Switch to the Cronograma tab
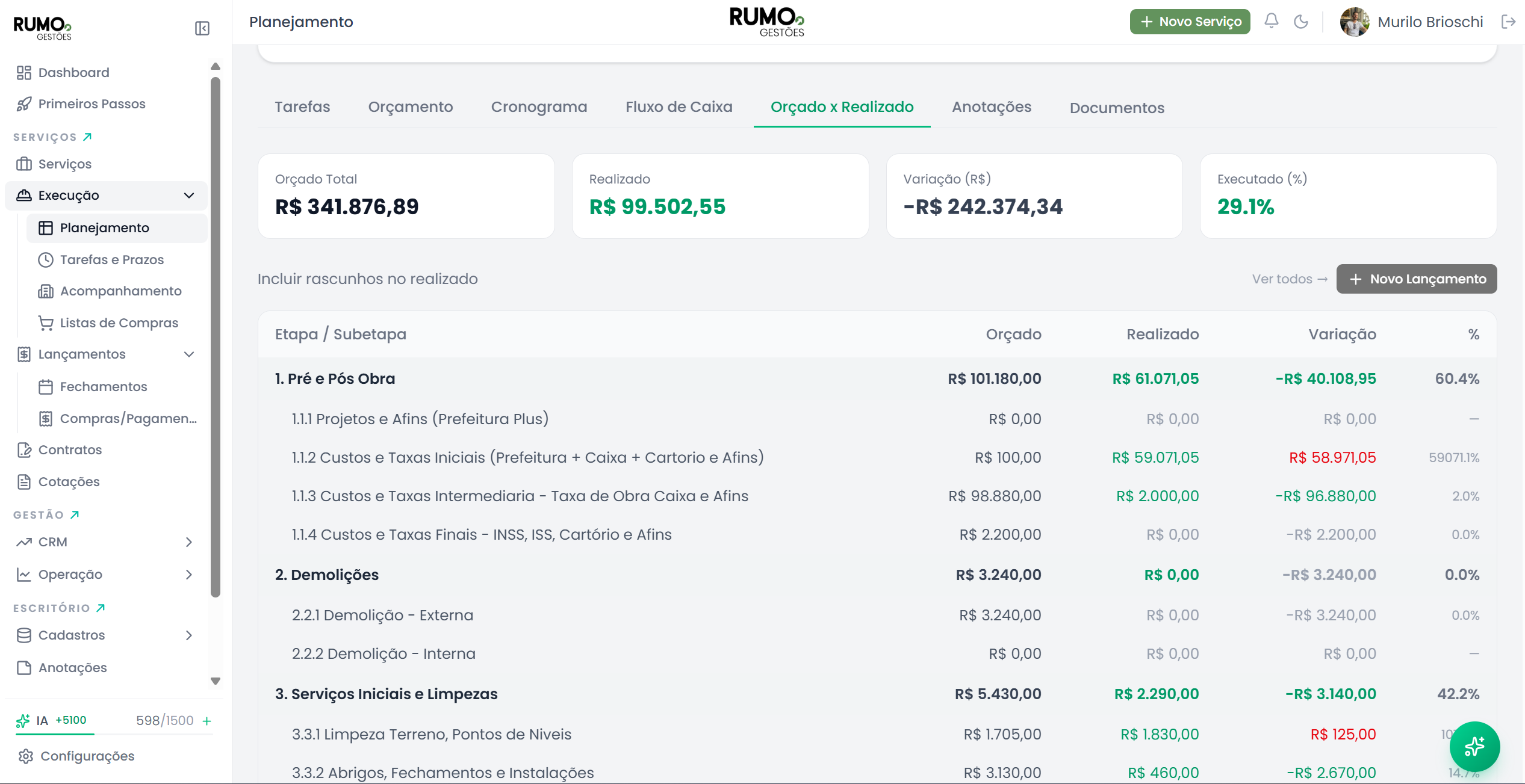This screenshot has width=1525, height=784. [539, 106]
